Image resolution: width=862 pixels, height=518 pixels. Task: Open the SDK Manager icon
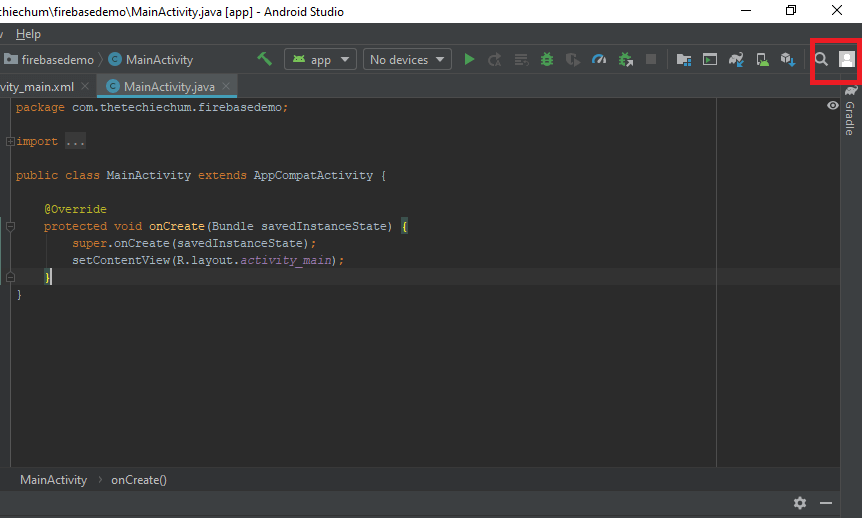[788, 60]
